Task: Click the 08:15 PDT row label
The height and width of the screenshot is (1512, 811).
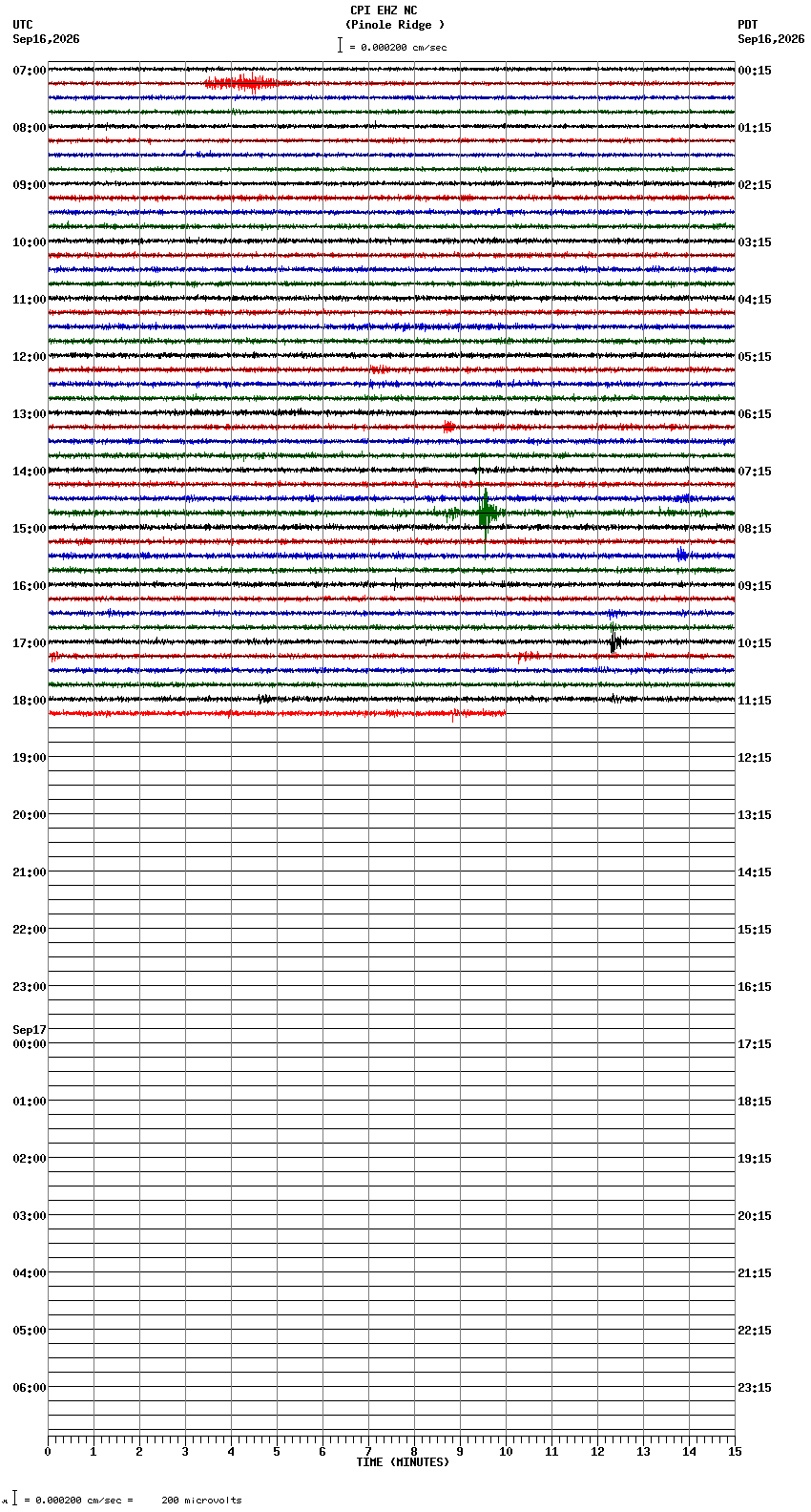Action: 755,529
